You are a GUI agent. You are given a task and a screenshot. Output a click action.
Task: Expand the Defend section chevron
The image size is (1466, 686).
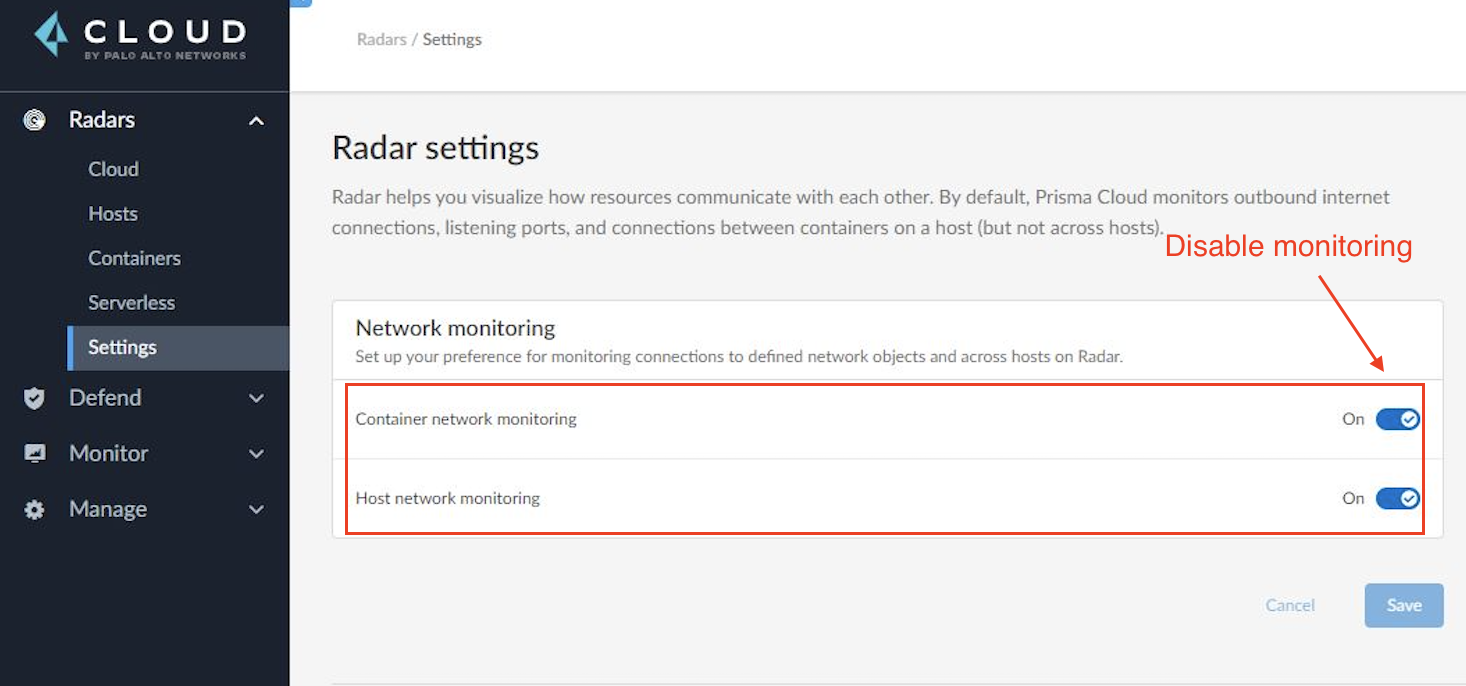(x=256, y=398)
